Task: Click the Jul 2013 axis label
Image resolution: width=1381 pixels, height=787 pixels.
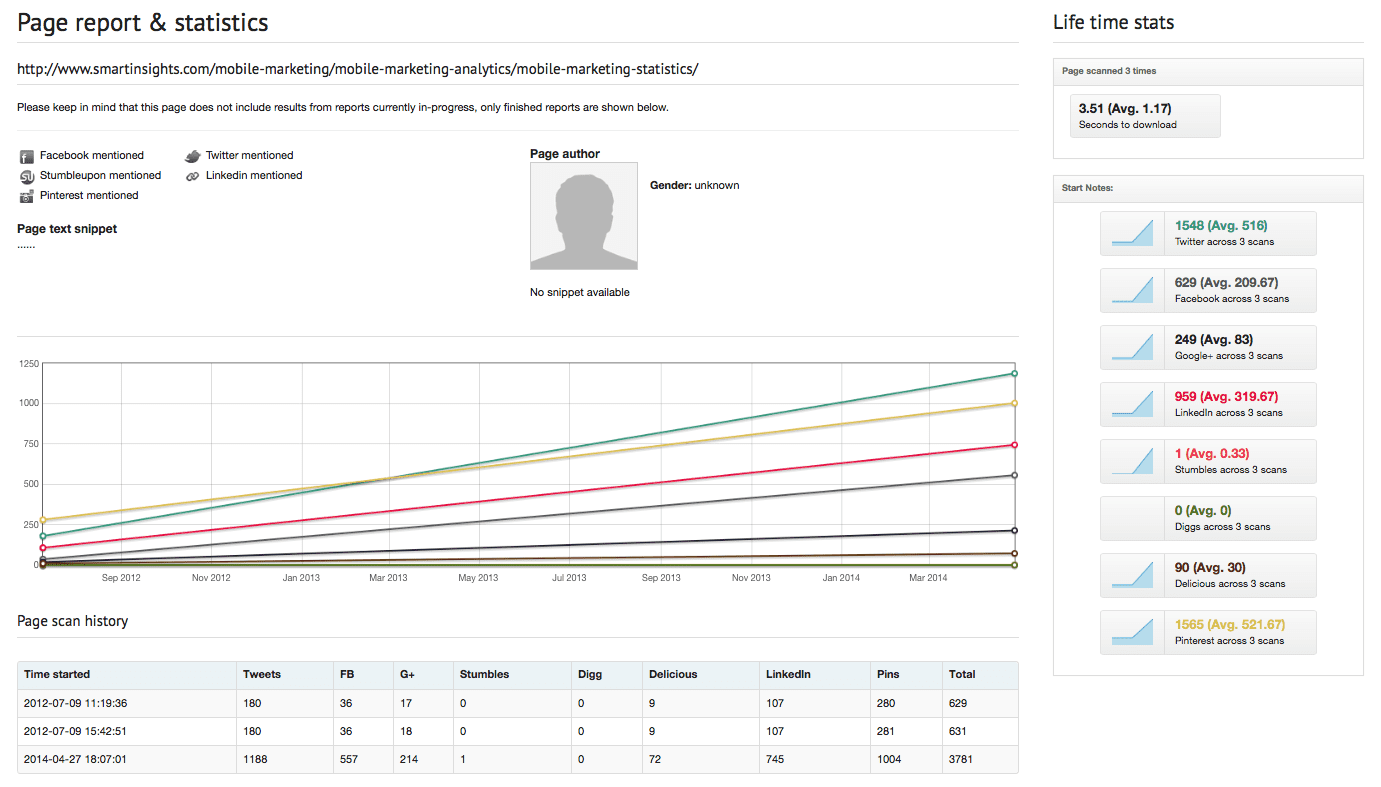Action: click(570, 578)
